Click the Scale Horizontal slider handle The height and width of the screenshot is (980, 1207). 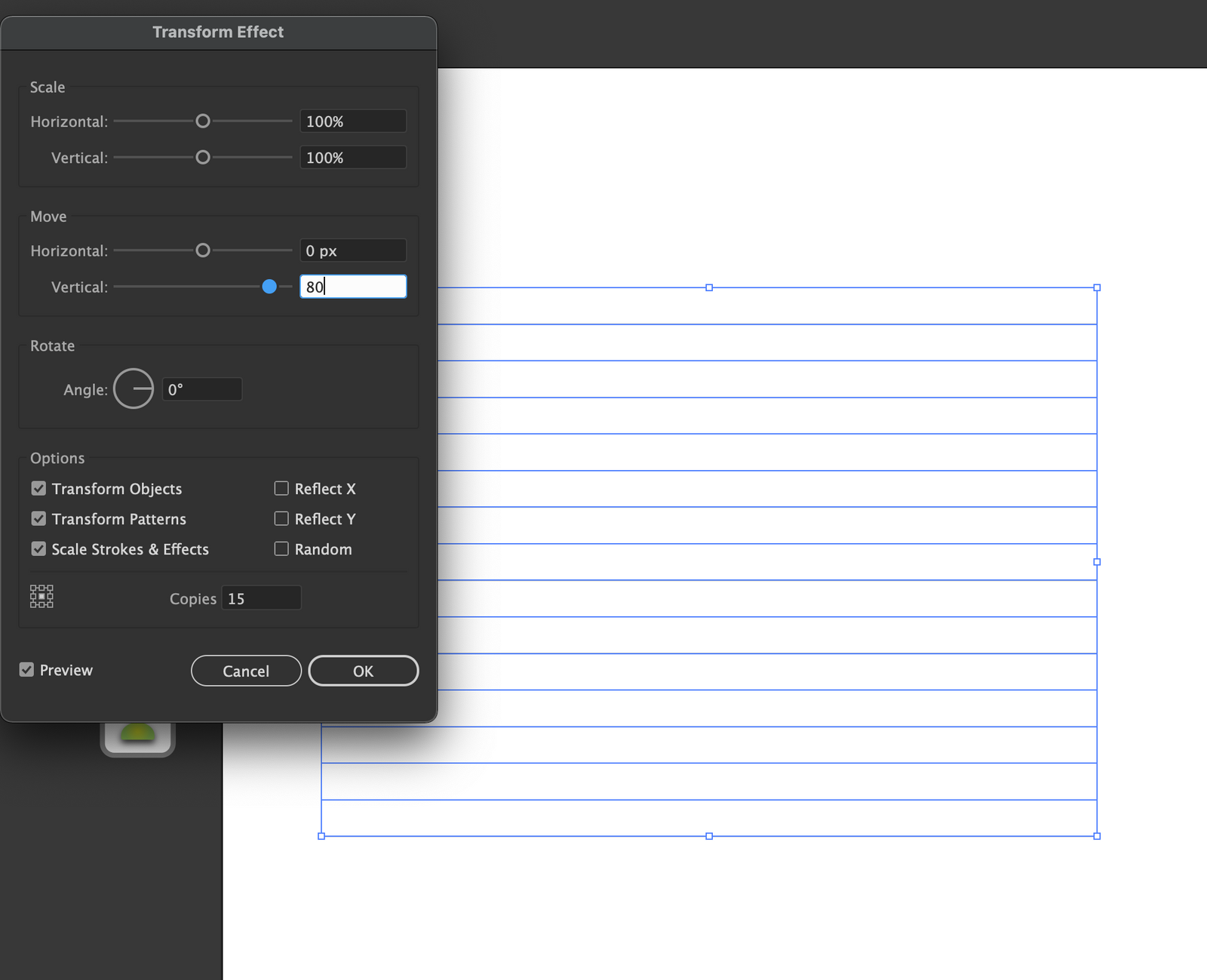tap(202, 121)
